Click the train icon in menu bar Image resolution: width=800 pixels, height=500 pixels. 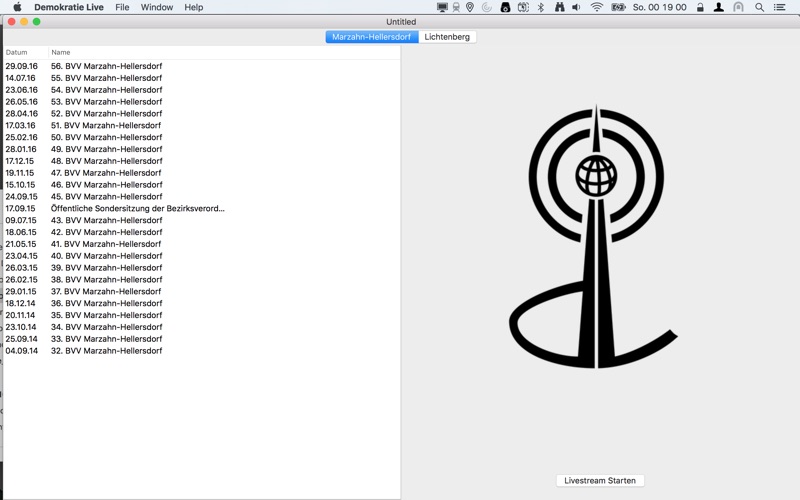click(456, 7)
